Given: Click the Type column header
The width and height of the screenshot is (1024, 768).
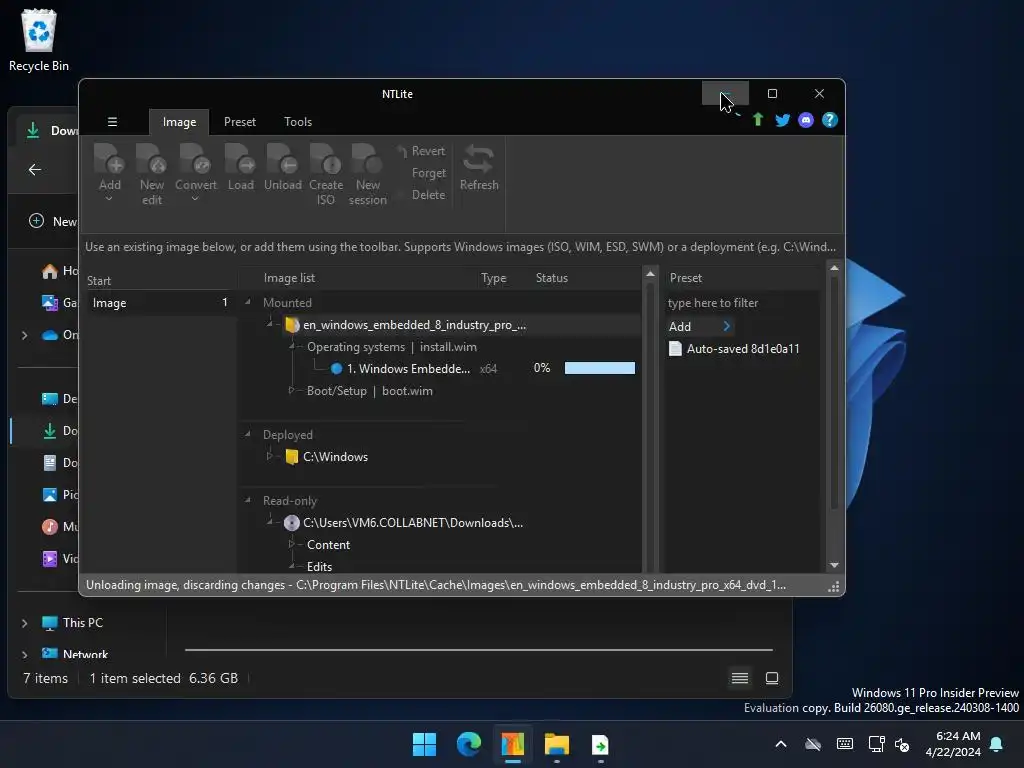Looking at the screenshot, I should coord(494,278).
